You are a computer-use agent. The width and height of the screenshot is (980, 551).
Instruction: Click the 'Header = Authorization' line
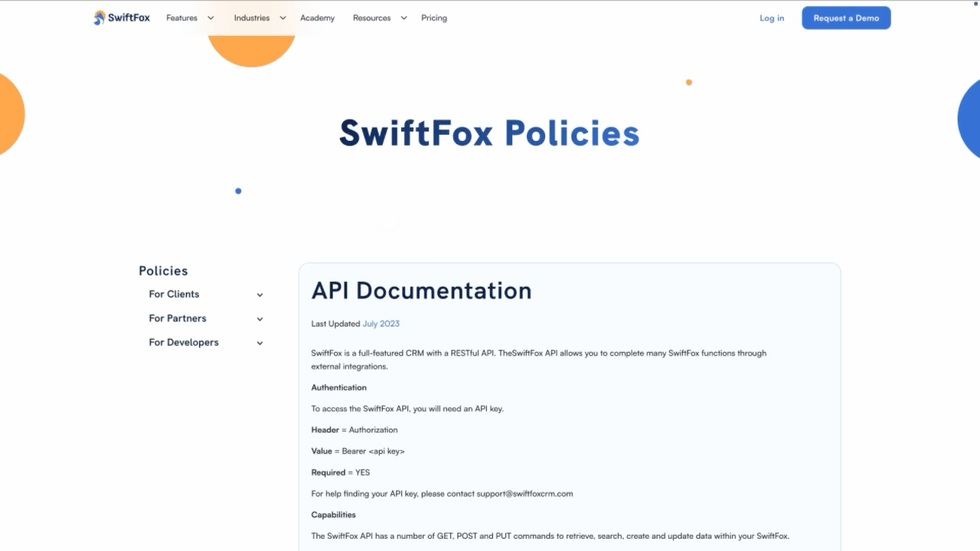pyautogui.click(x=354, y=430)
